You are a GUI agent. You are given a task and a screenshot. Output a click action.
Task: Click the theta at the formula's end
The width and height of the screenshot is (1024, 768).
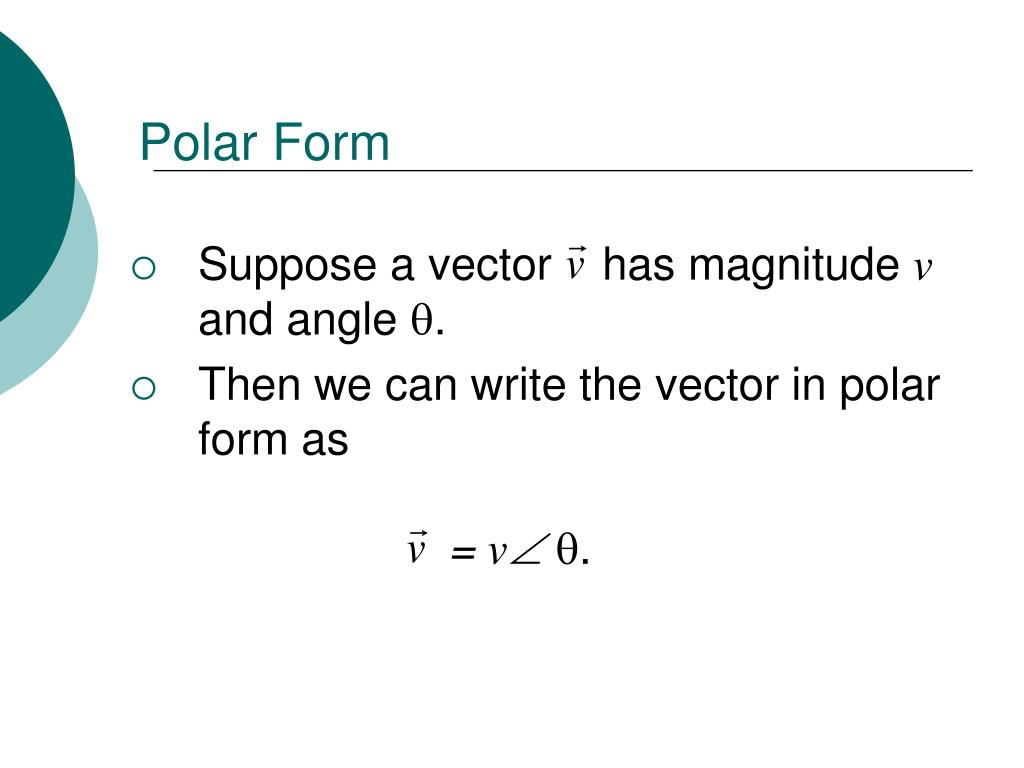pos(567,549)
